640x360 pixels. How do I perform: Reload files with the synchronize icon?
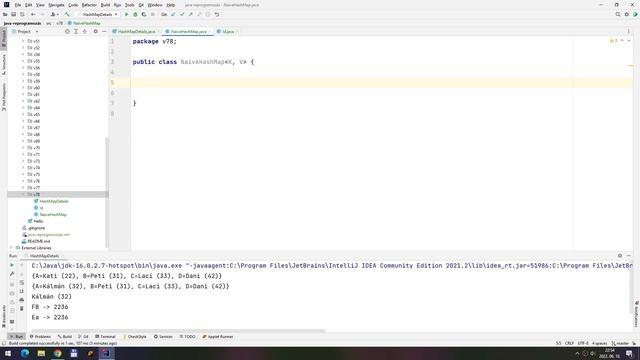point(22,14)
